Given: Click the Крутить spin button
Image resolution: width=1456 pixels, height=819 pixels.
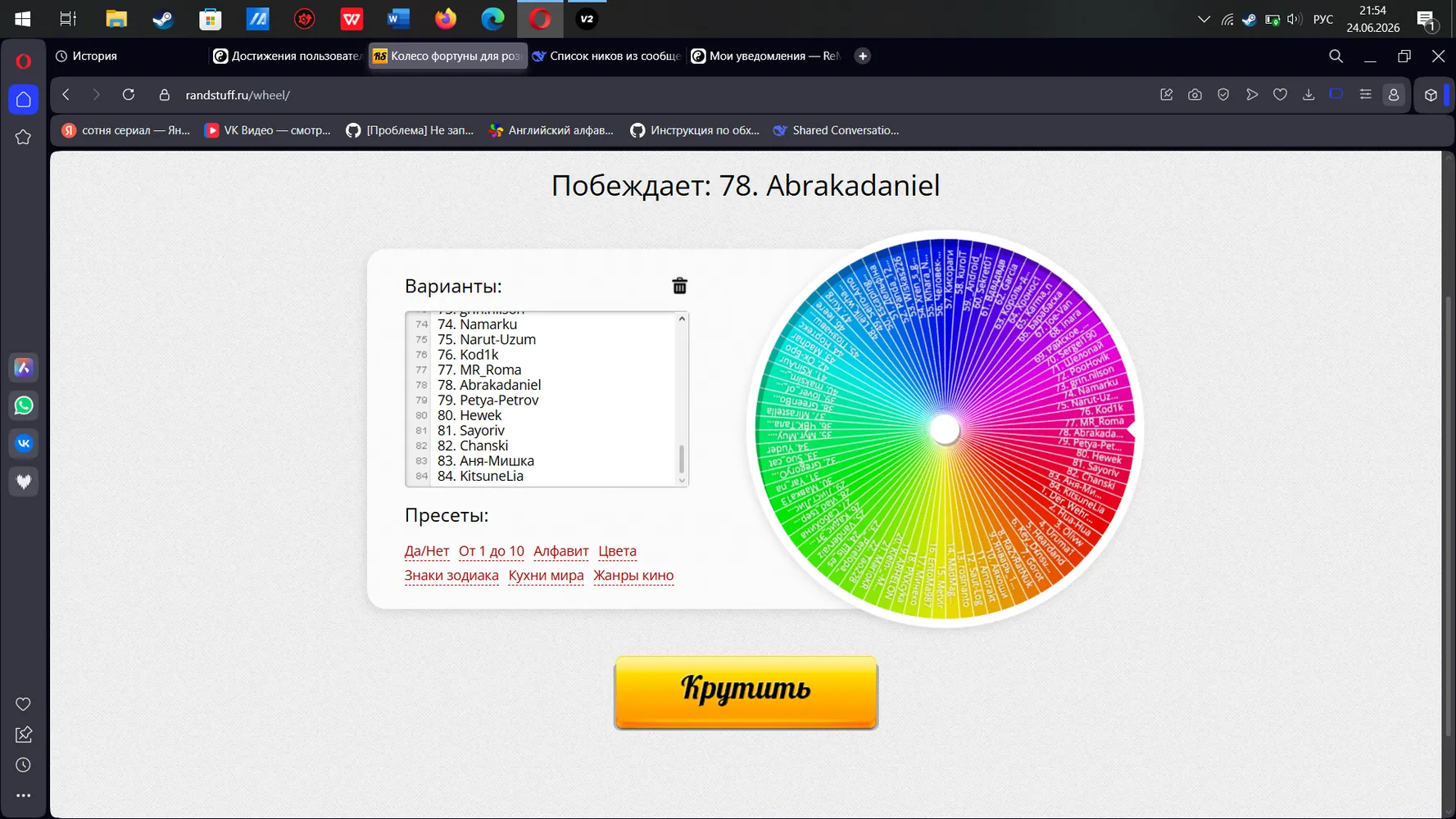Looking at the screenshot, I should [746, 692].
